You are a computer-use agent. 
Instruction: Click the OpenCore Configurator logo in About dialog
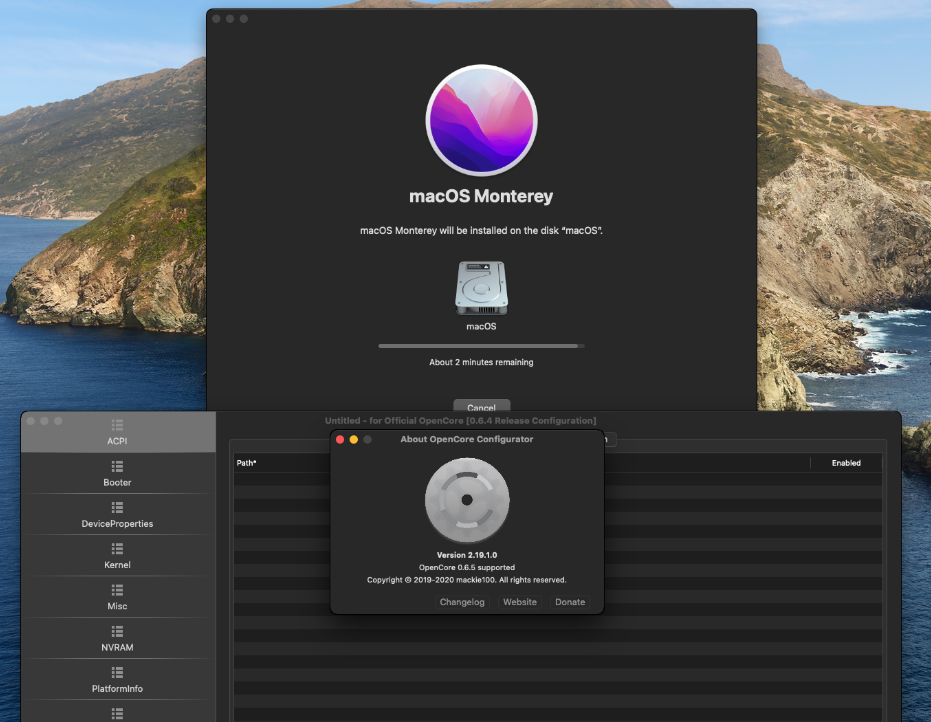click(x=467, y=500)
